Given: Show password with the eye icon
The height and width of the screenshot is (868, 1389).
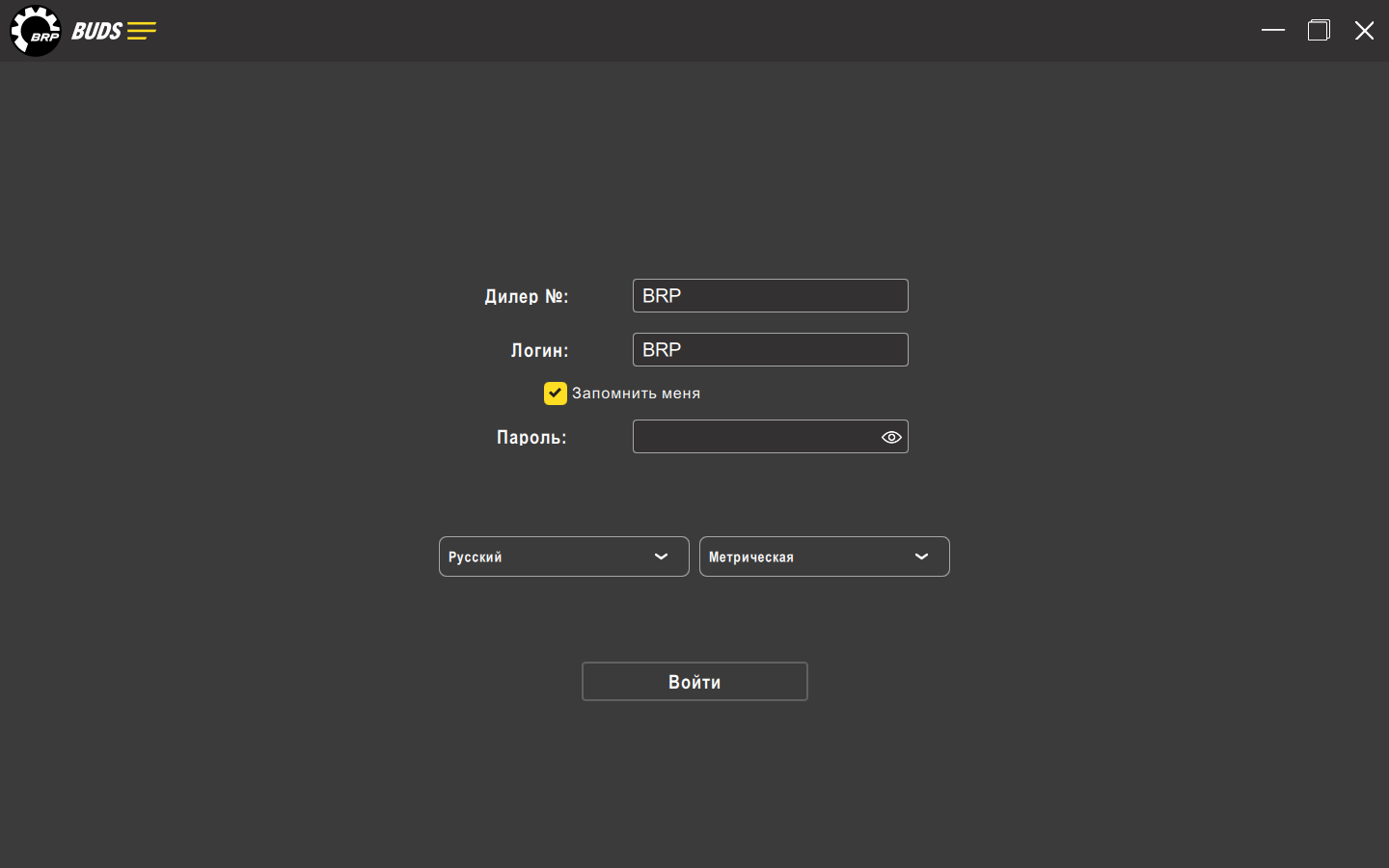Looking at the screenshot, I should click(x=891, y=437).
